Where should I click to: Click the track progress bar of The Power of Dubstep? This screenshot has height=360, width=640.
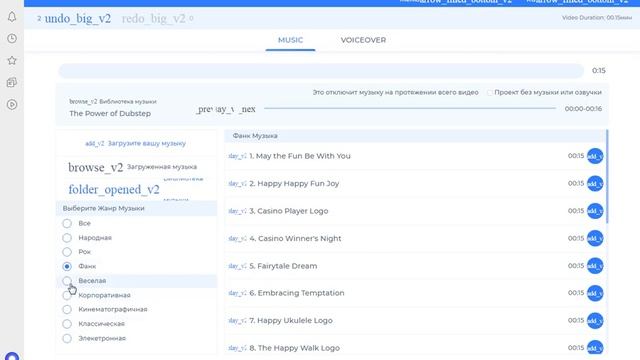[410, 109]
